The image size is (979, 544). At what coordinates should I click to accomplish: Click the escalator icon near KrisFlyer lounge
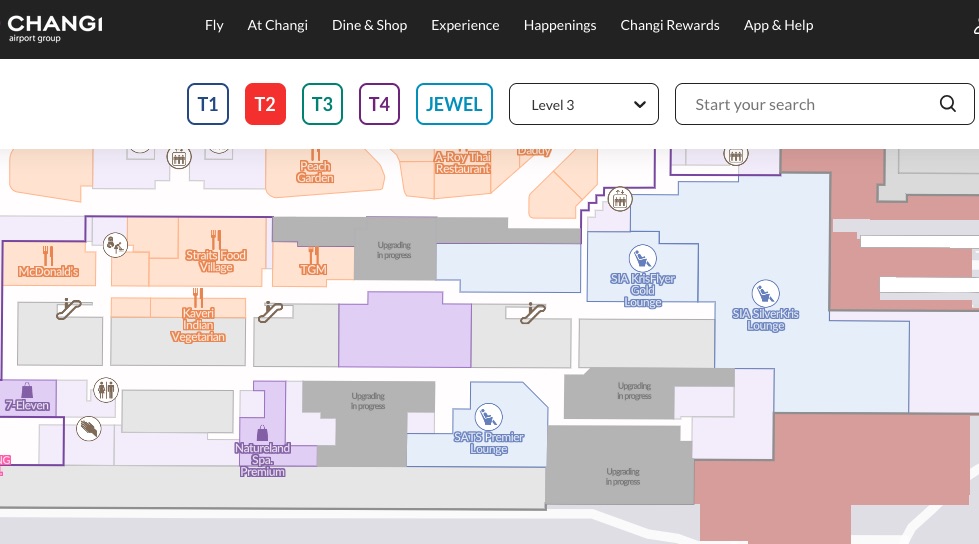[534, 312]
